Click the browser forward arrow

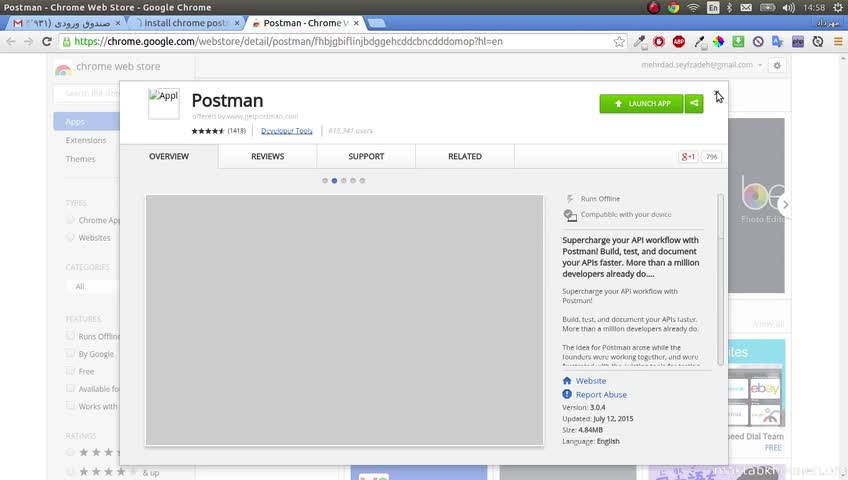tap(29, 42)
